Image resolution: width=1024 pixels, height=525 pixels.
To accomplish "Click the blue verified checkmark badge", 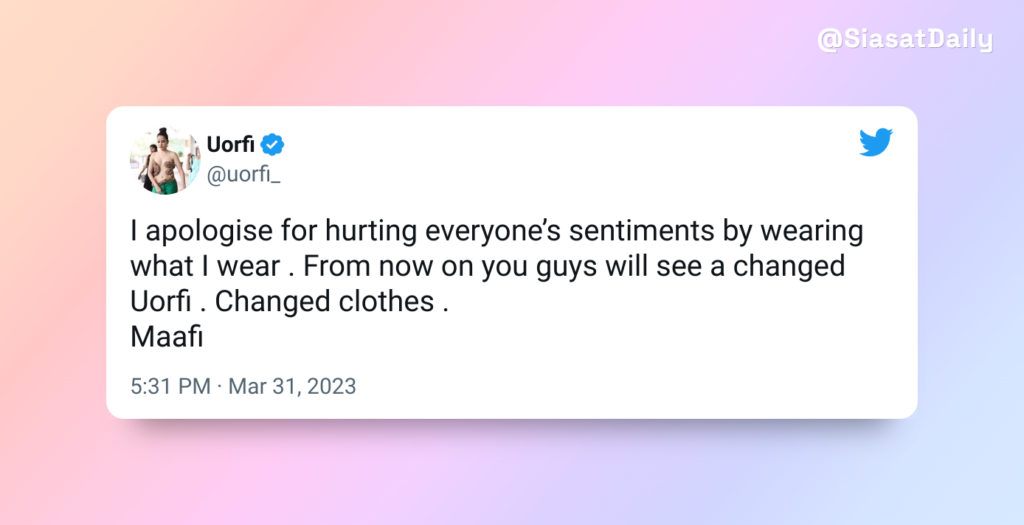I will [x=272, y=144].
